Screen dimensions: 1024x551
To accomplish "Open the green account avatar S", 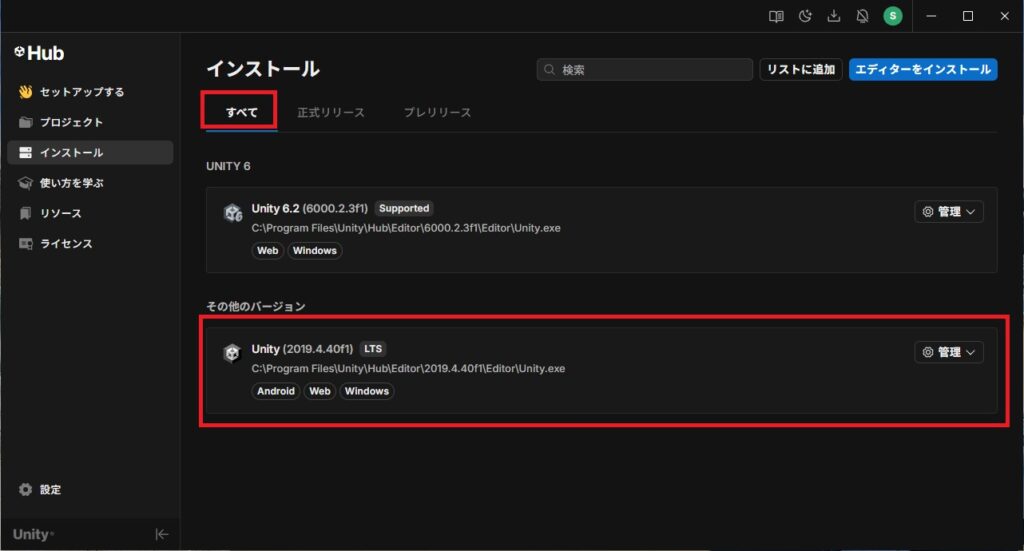I will pos(893,16).
